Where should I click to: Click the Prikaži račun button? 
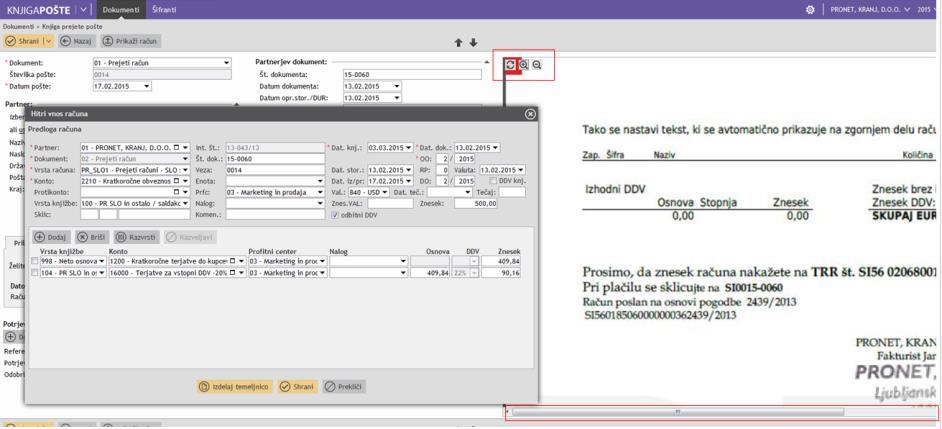point(130,41)
